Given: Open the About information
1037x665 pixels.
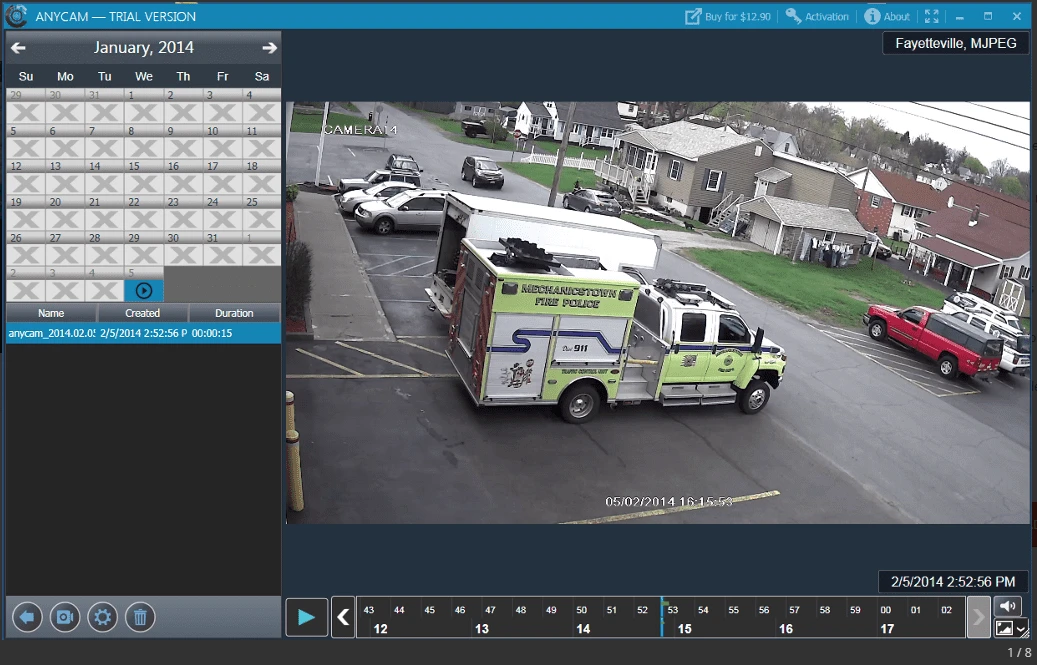Looking at the screenshot, I should coord(888,17).
